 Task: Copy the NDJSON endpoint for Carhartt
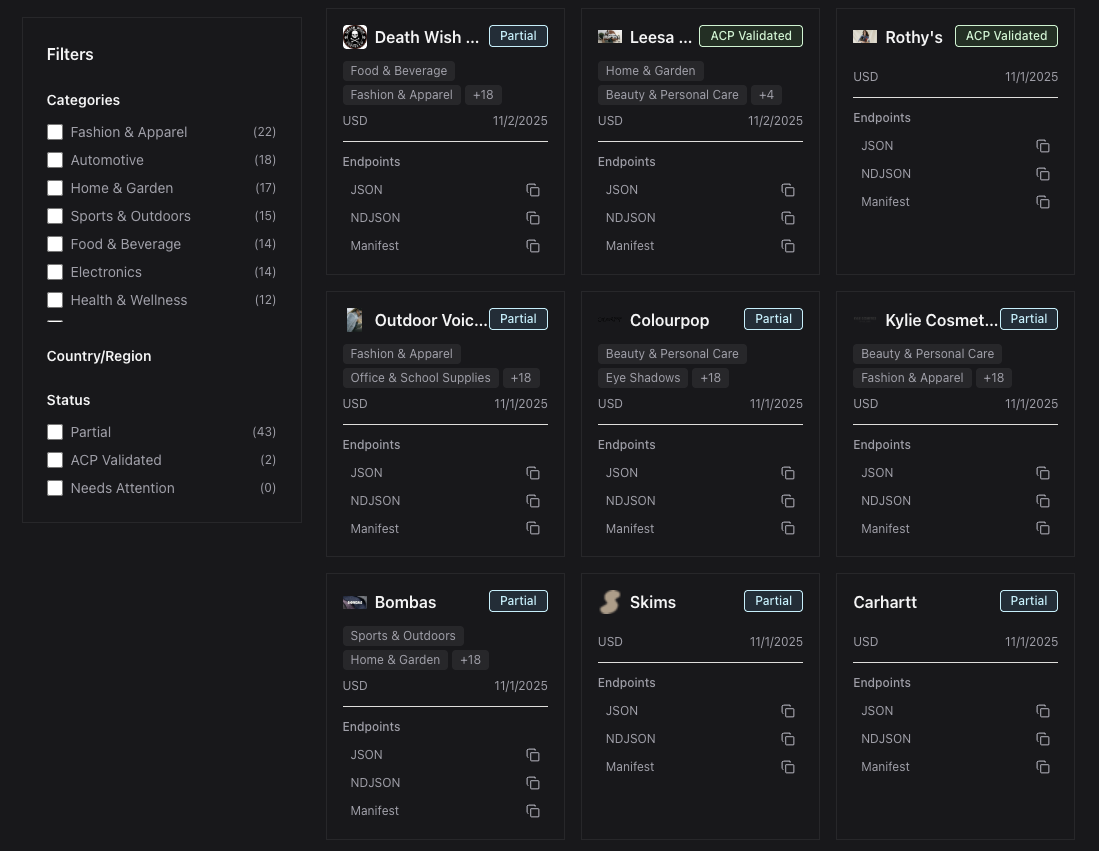(1043, 739)
